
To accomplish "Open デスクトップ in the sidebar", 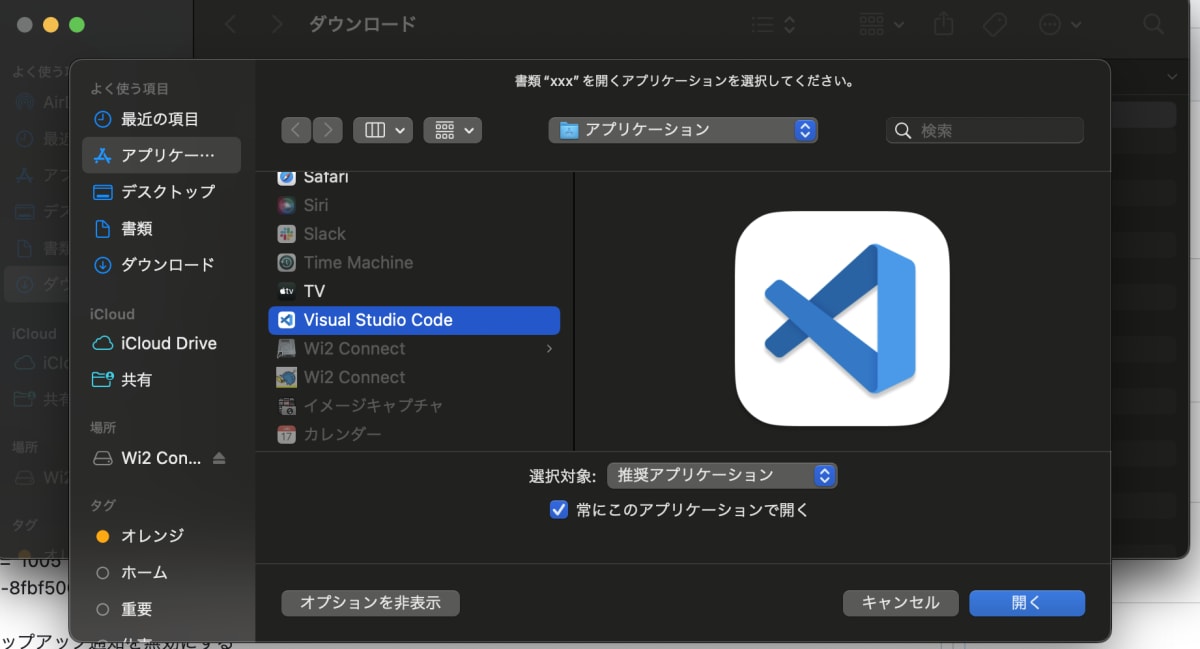I will point(161,192).
